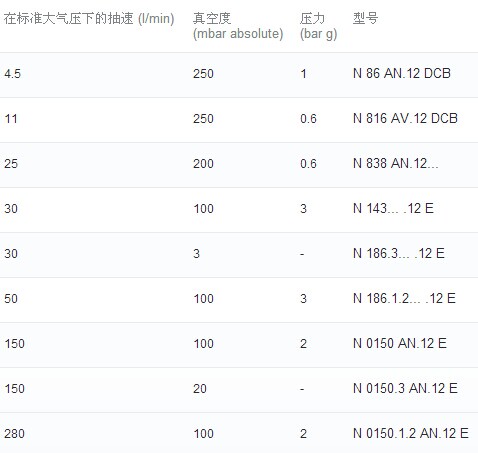Image resolution: width=478 pixels, height=453 pixels.
Task: Click the 压力 (bar g) column header
Action: (x=318, y=26)
